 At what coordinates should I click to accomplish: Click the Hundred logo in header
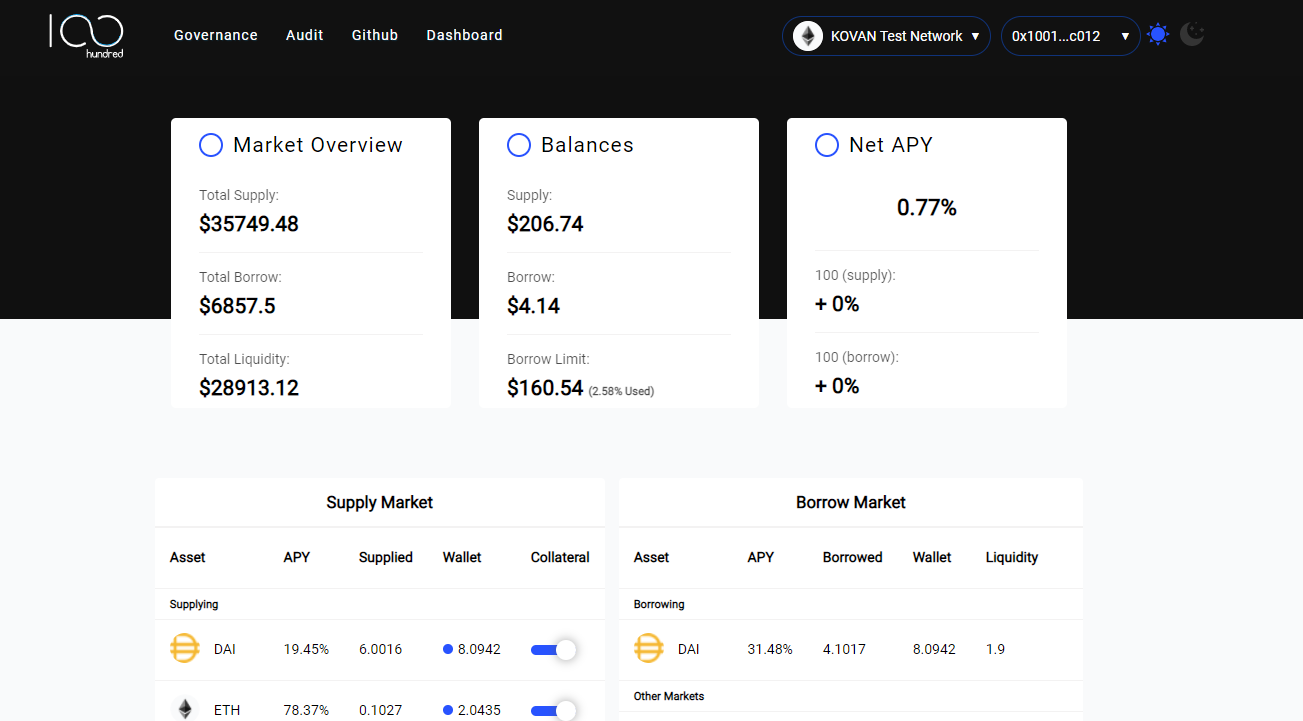click(87, 34)
